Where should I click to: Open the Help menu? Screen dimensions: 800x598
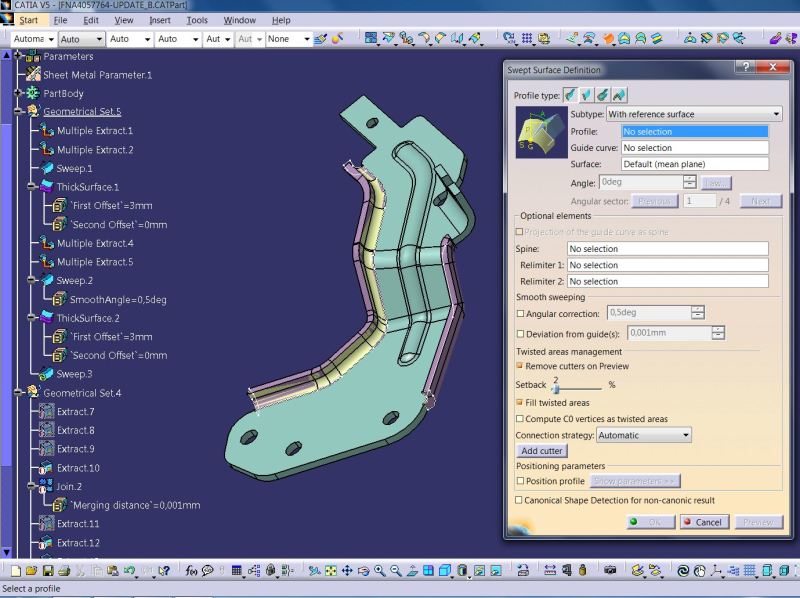point(281,20)
